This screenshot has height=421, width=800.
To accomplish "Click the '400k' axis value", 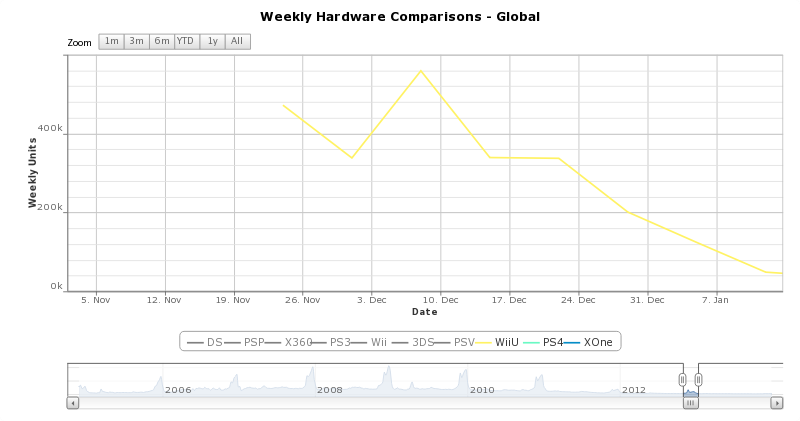I will (50, 128).
